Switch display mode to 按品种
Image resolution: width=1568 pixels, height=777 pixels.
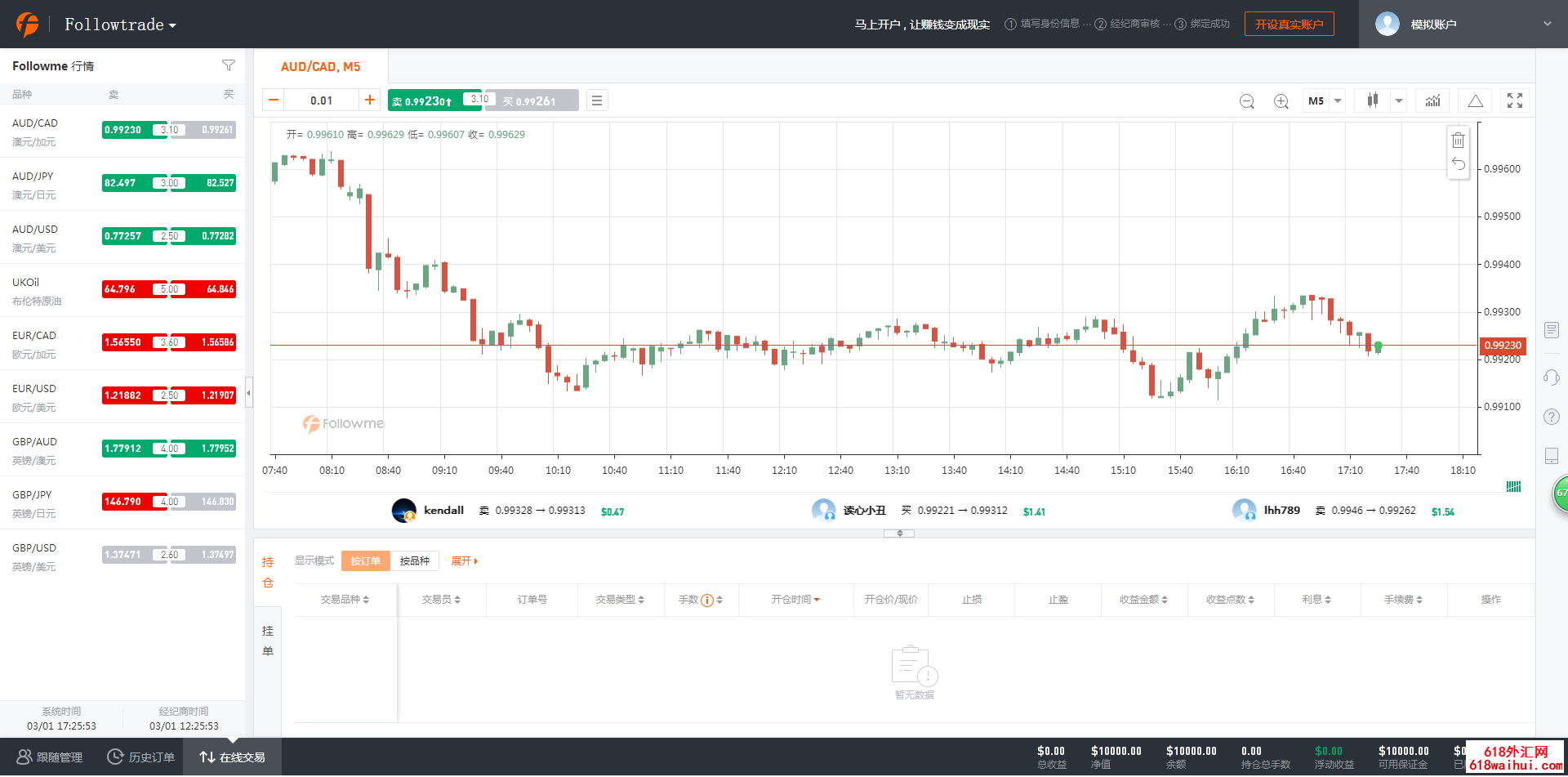[414, 561]
